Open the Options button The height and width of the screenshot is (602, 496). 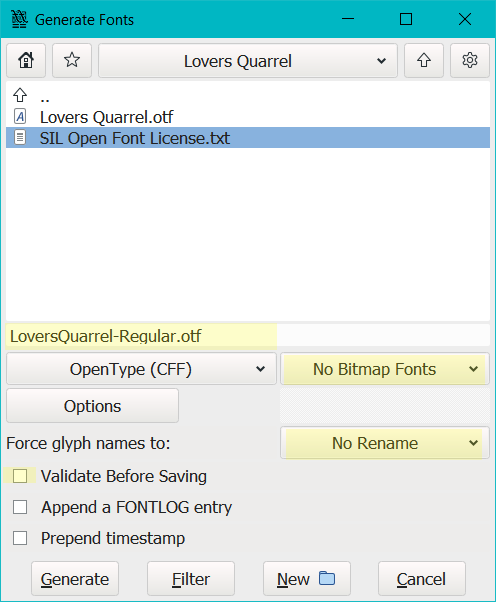pyautogui.click(x=93, y=406)
